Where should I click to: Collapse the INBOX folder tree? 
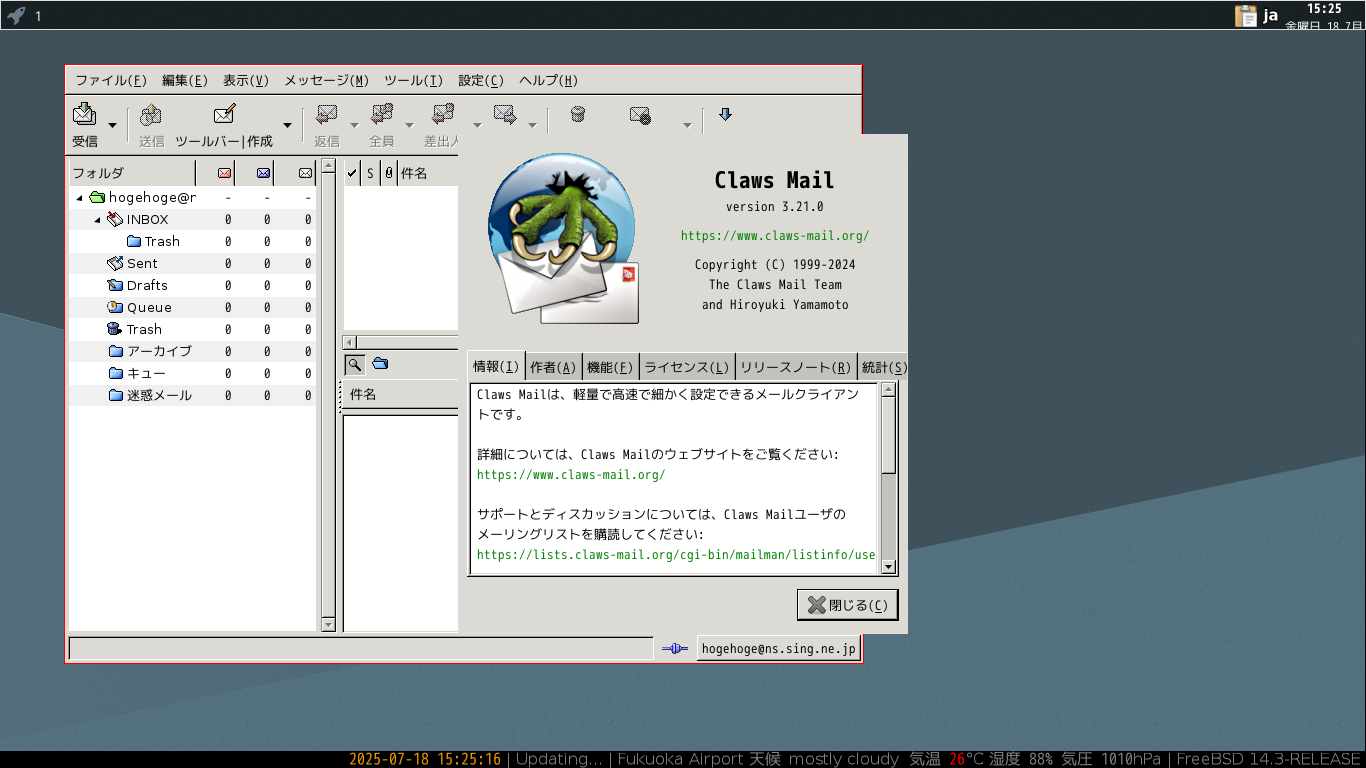click(x=97, y=220)
